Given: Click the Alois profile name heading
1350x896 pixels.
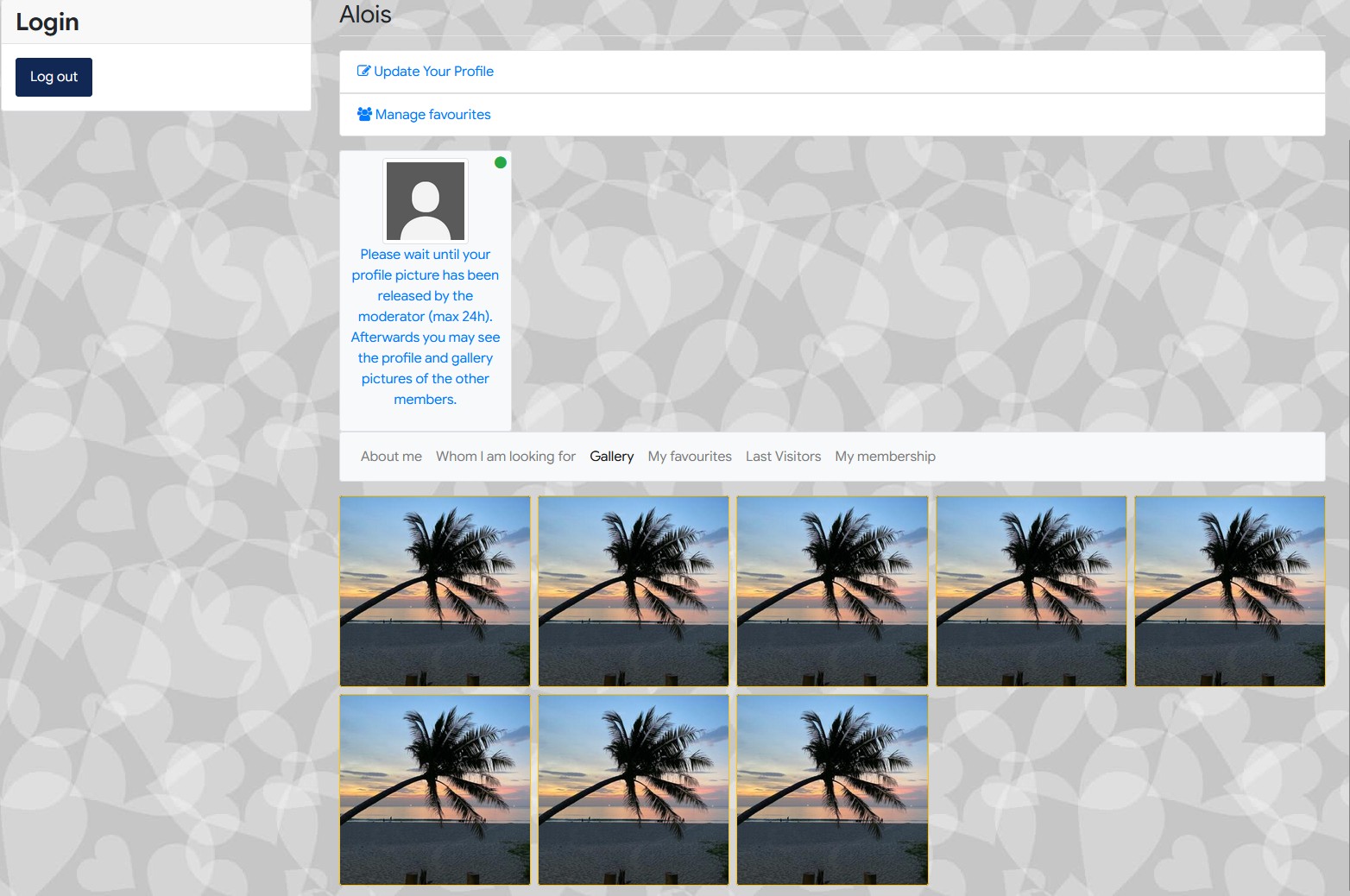Looking at the screenshot, I should (x=365, y=15).
